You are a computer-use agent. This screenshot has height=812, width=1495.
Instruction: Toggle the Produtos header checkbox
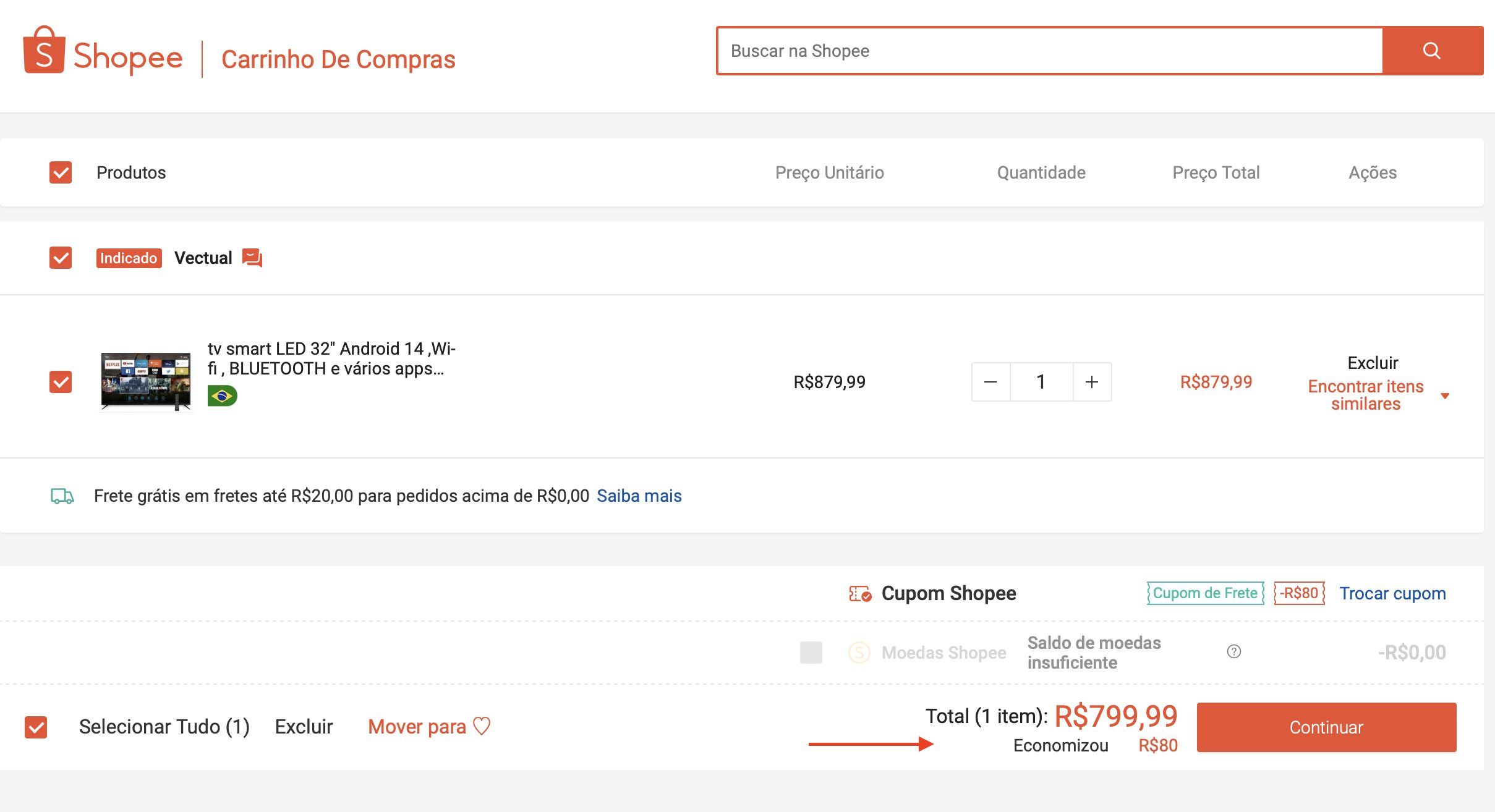[x=61, y=172]
